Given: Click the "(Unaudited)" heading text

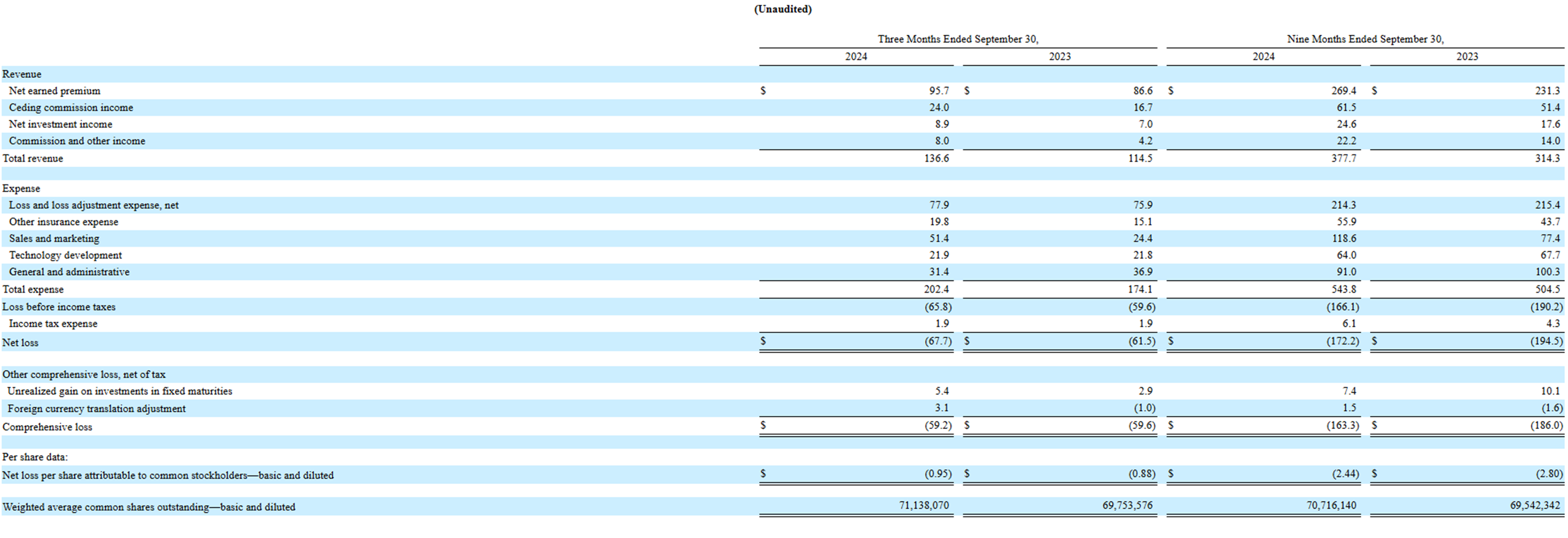Looking at the screenshot, I should click(x=782, y=9).
